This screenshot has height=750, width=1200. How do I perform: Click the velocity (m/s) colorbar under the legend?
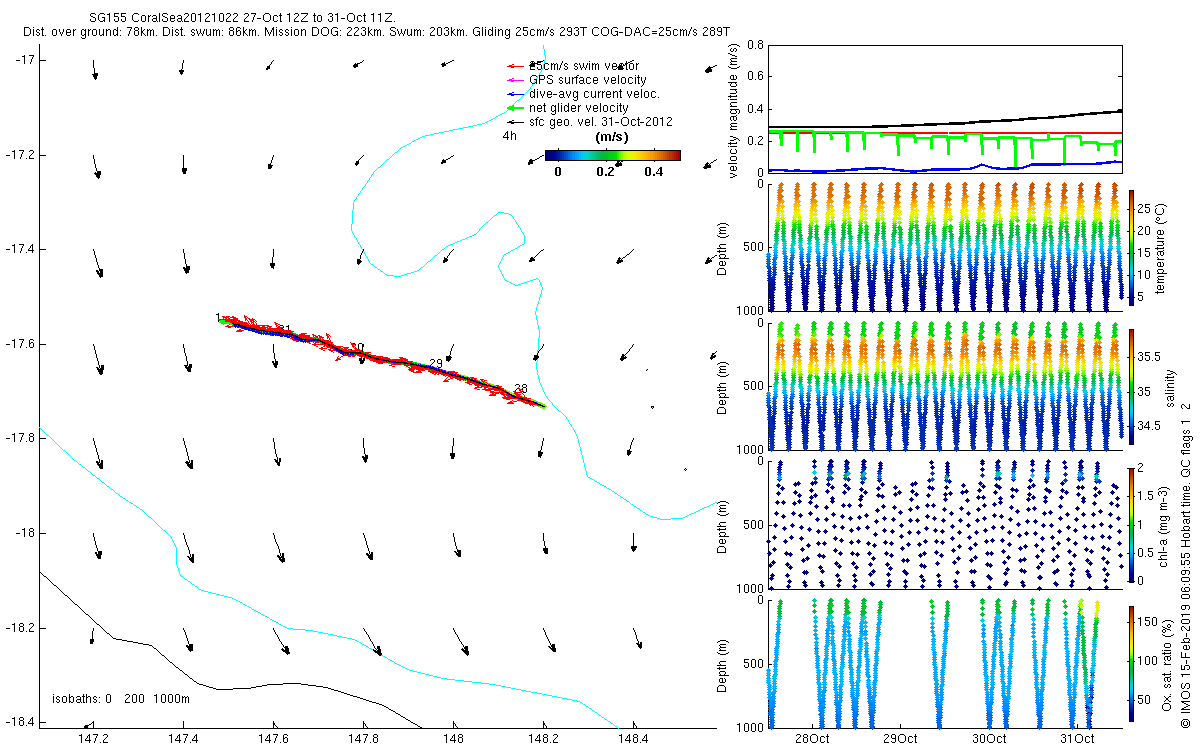click(612, 155)
